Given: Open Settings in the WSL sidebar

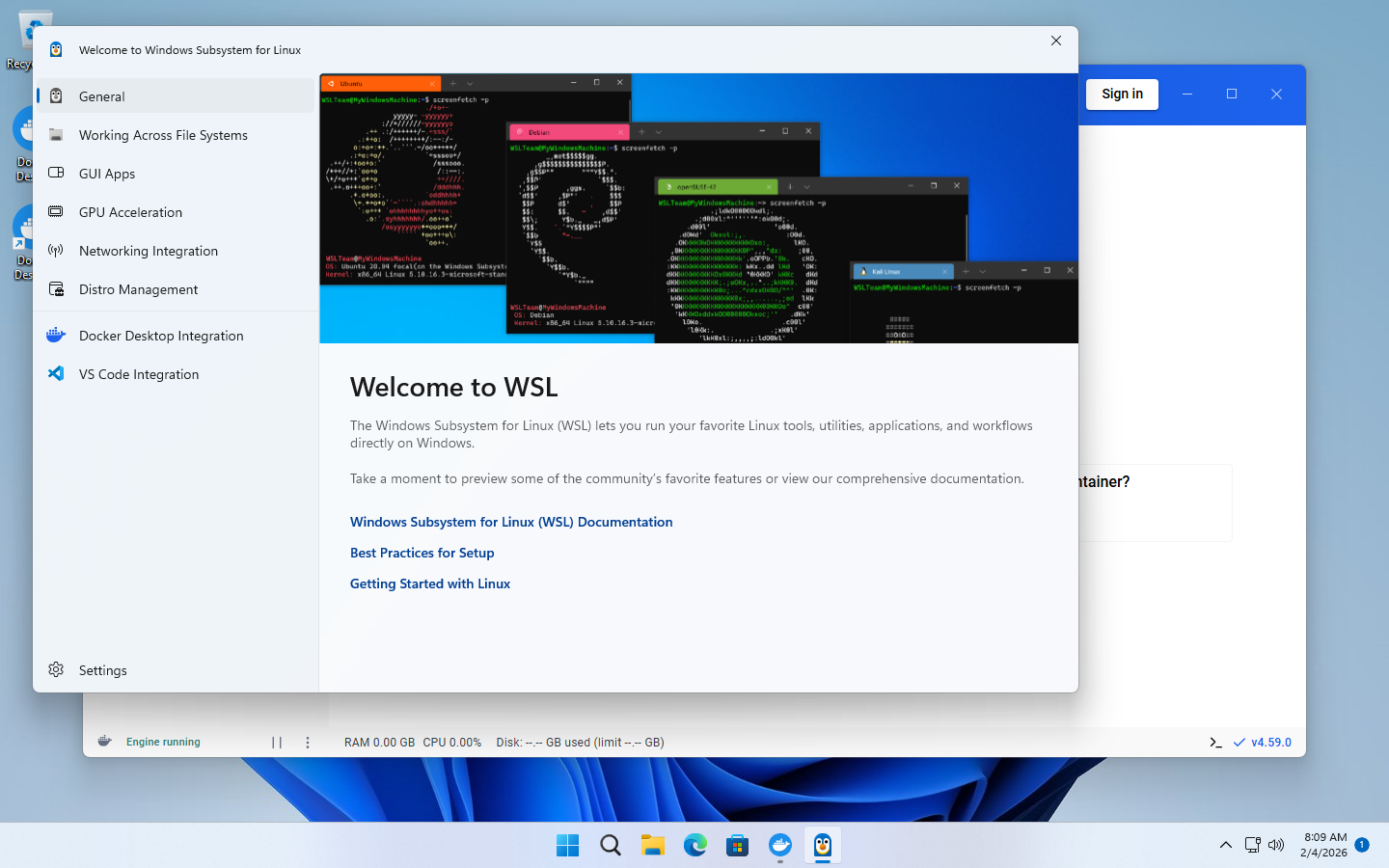Looking at the screenshot, I should pos(102,670).
